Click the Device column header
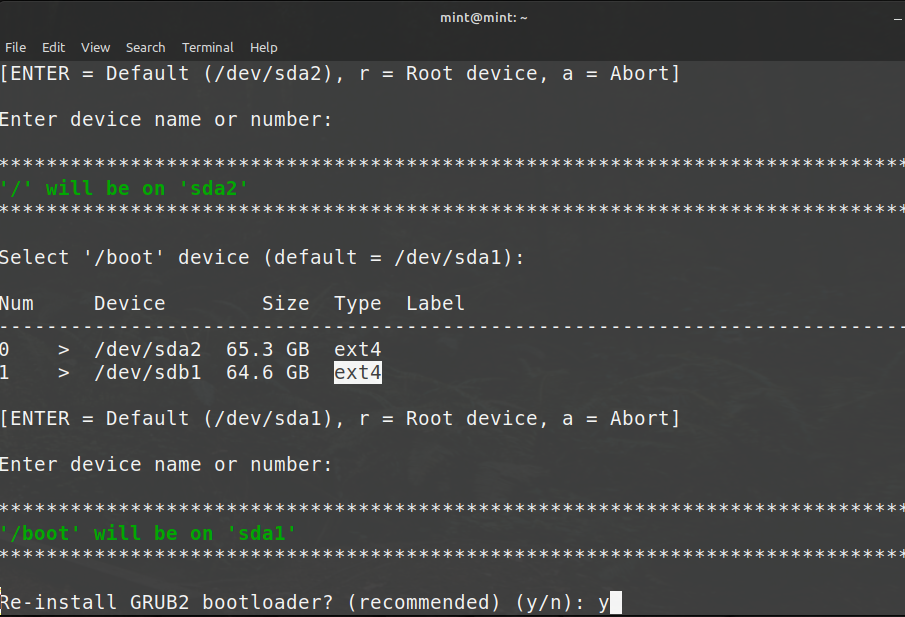This screenshot has width=905, height=617. pos(130,303)
